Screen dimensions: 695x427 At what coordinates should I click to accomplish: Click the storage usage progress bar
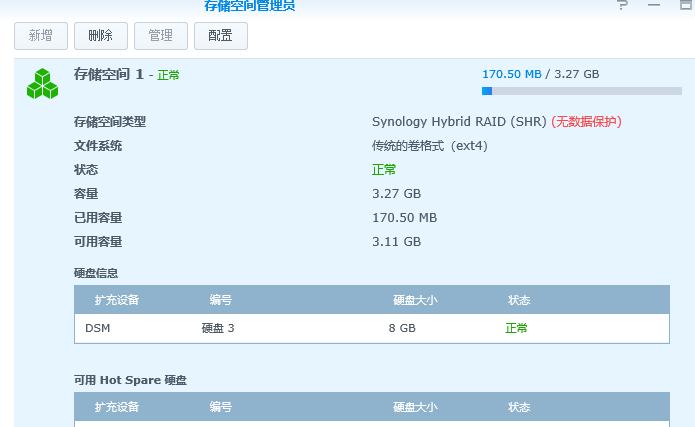[x=582, y=91]
